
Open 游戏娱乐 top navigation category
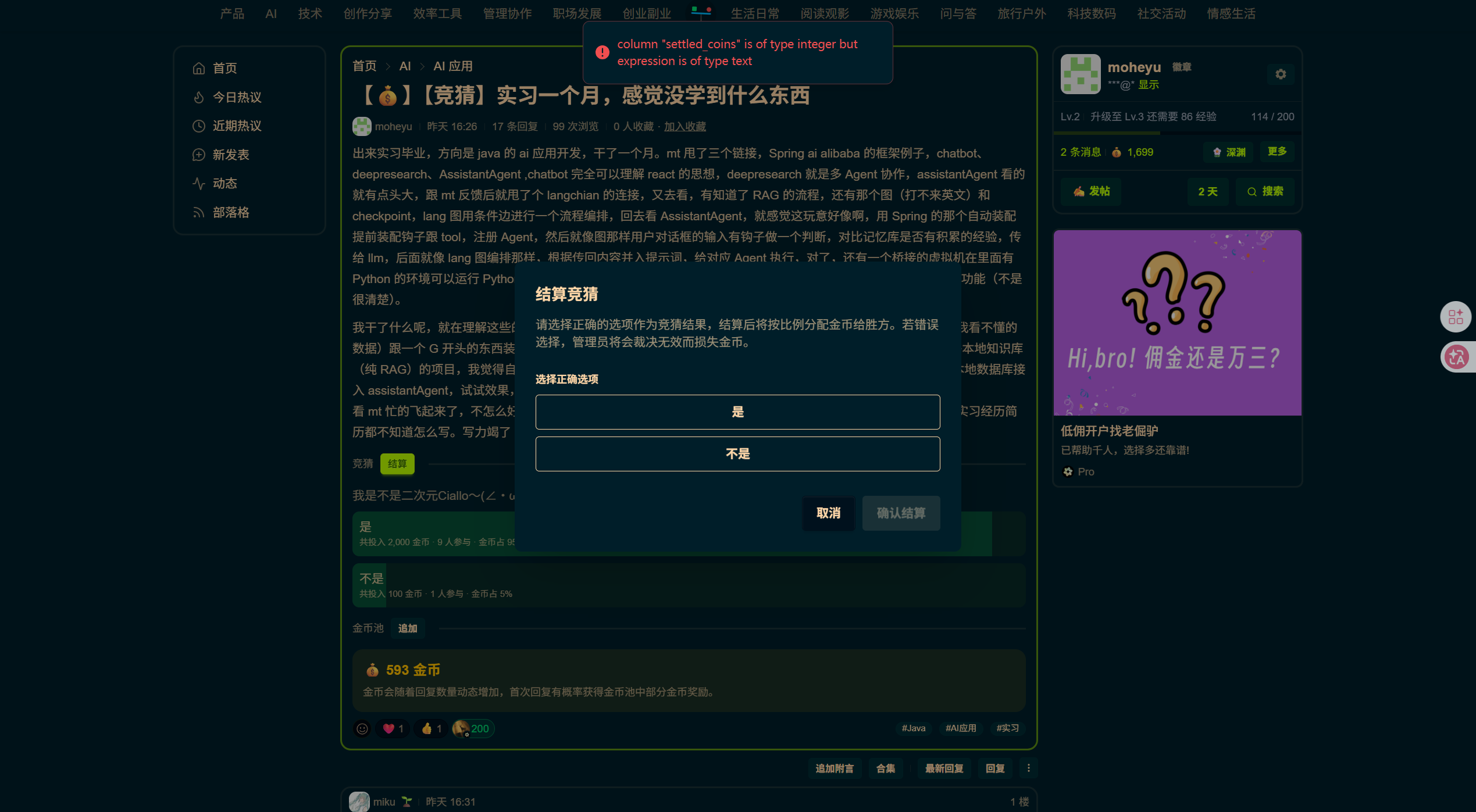(894, 13)
